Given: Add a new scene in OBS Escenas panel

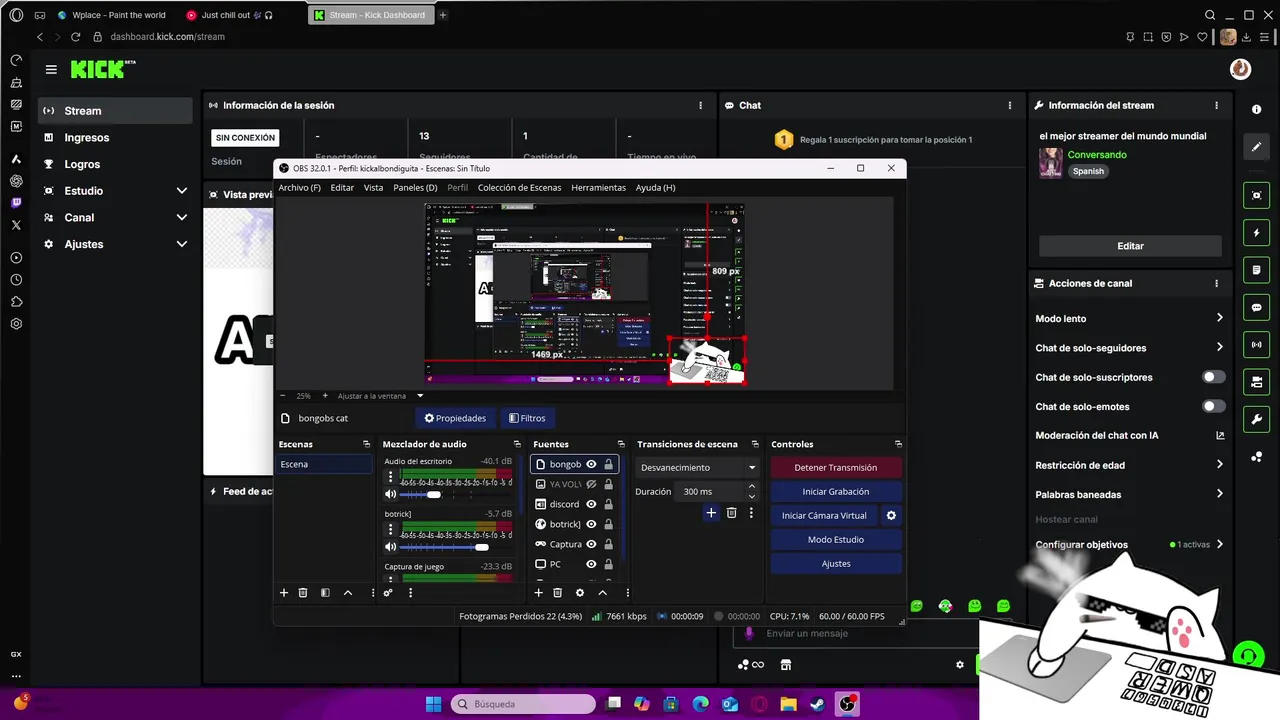Looking at the screenshot, I should (284, 593).
